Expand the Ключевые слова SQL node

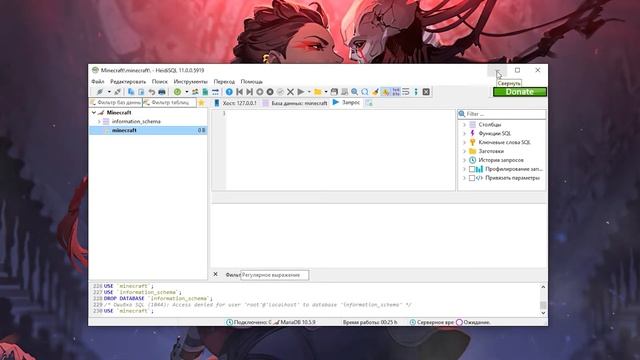(x=464, y=142)
